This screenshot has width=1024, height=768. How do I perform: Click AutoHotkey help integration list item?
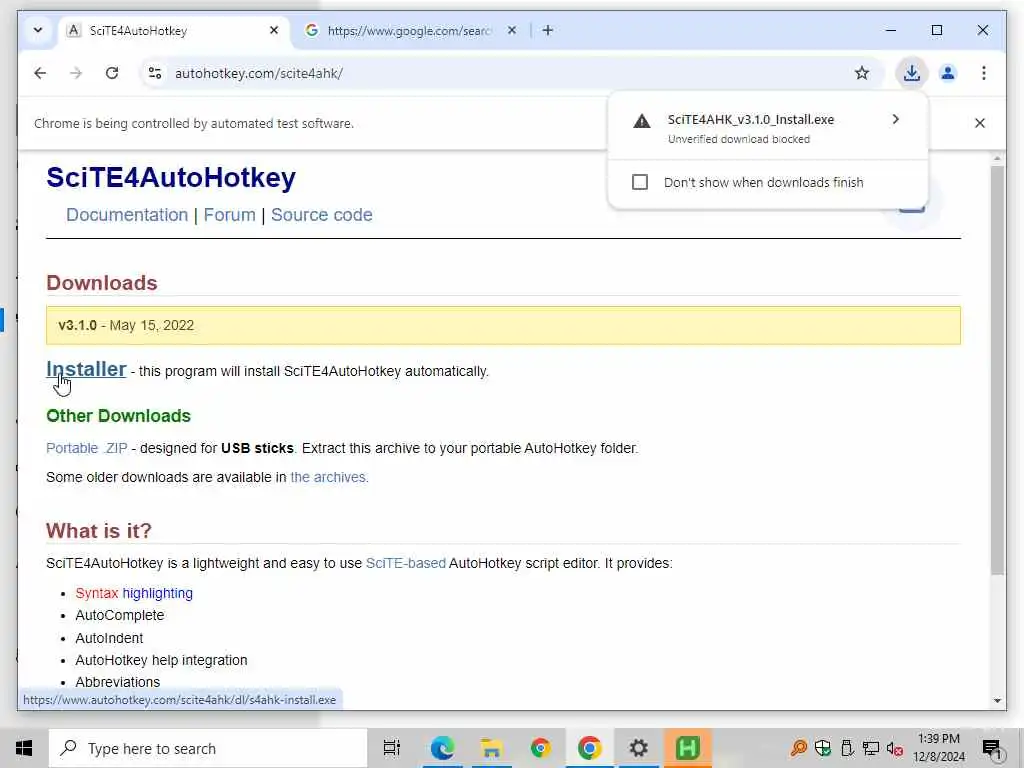[x=161, y=660]
